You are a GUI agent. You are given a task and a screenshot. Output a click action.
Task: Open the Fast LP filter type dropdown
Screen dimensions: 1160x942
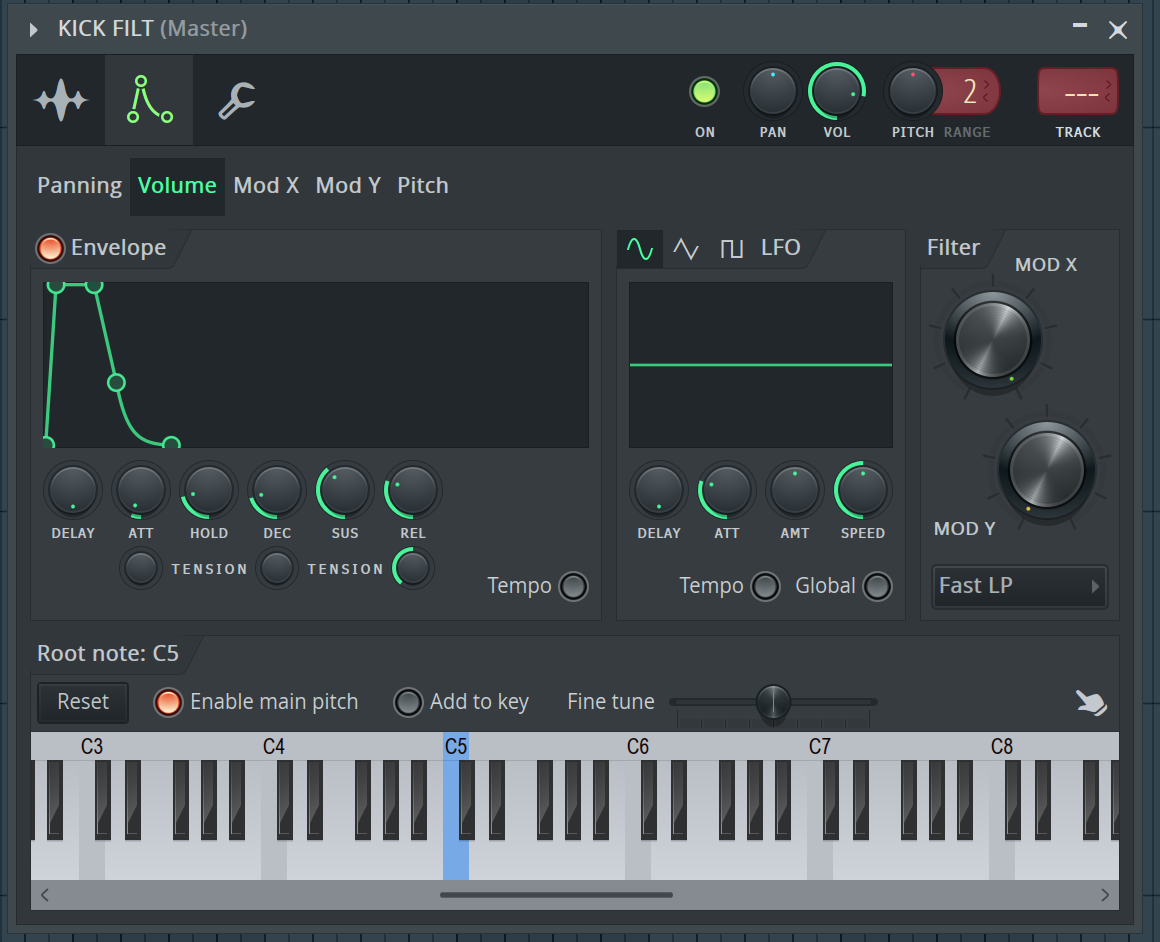click(1019, 586)
